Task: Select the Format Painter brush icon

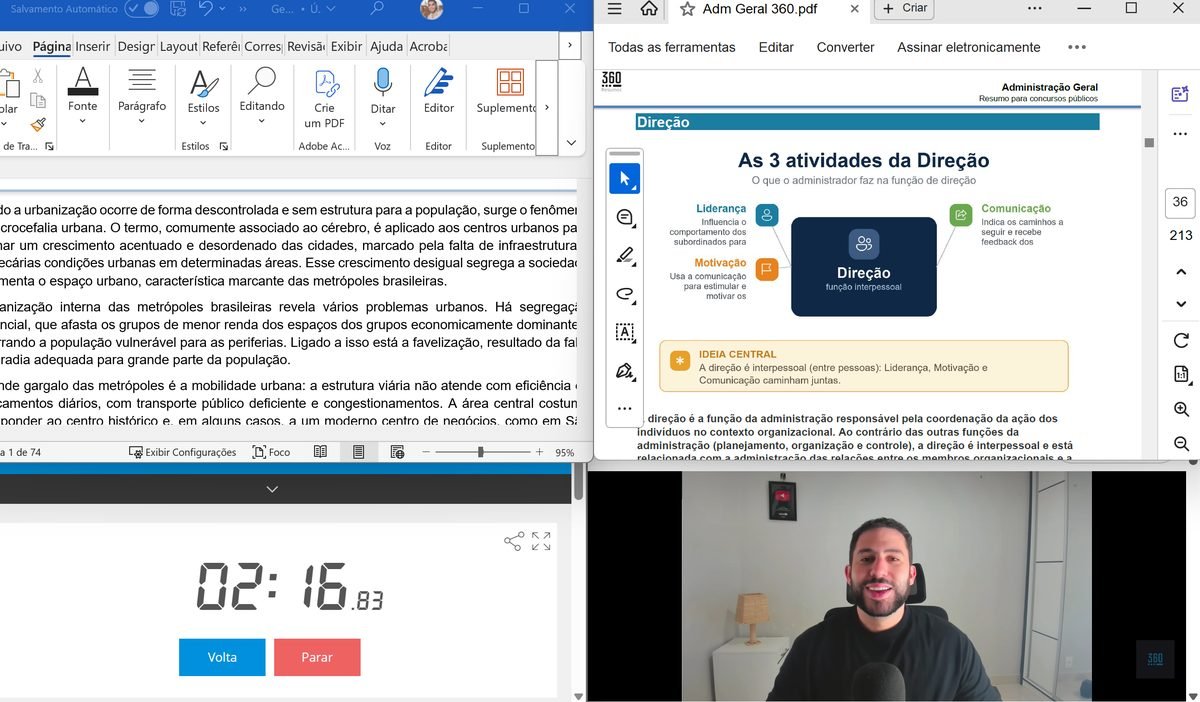Action: [38, 124]
